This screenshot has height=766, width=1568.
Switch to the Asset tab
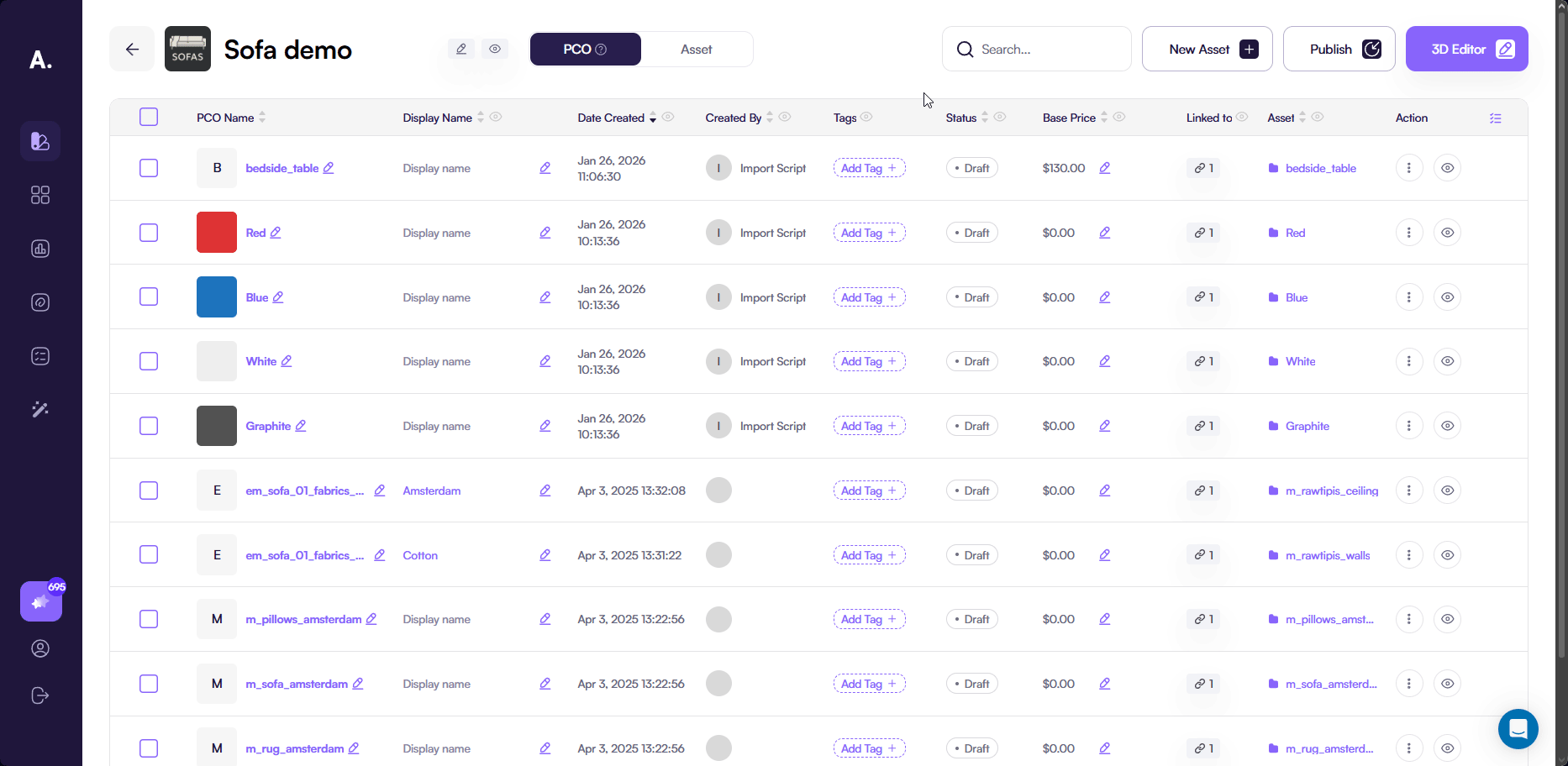click(x=696, y=50)
